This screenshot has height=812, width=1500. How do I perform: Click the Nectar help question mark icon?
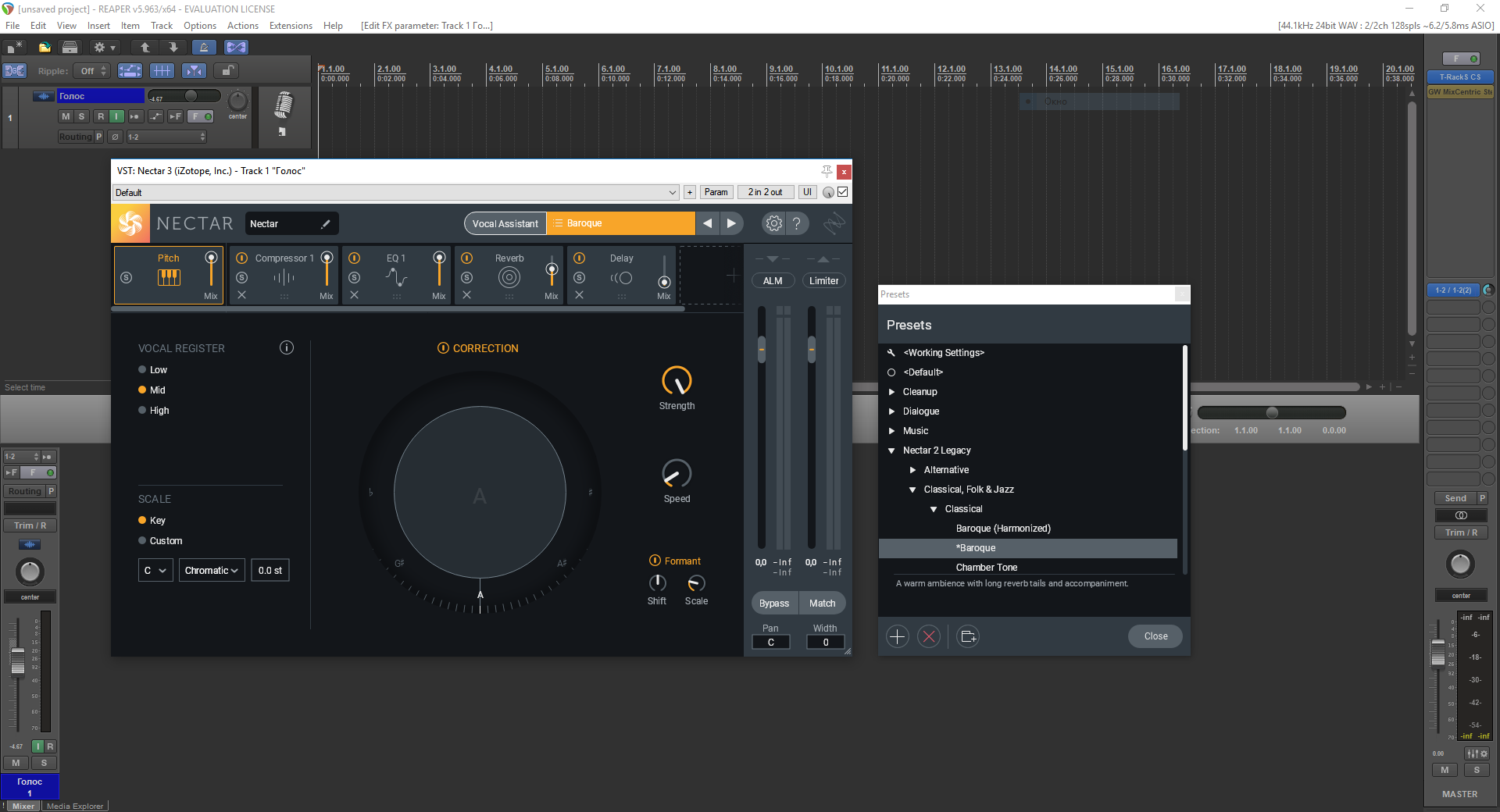(x=797, y=223)
